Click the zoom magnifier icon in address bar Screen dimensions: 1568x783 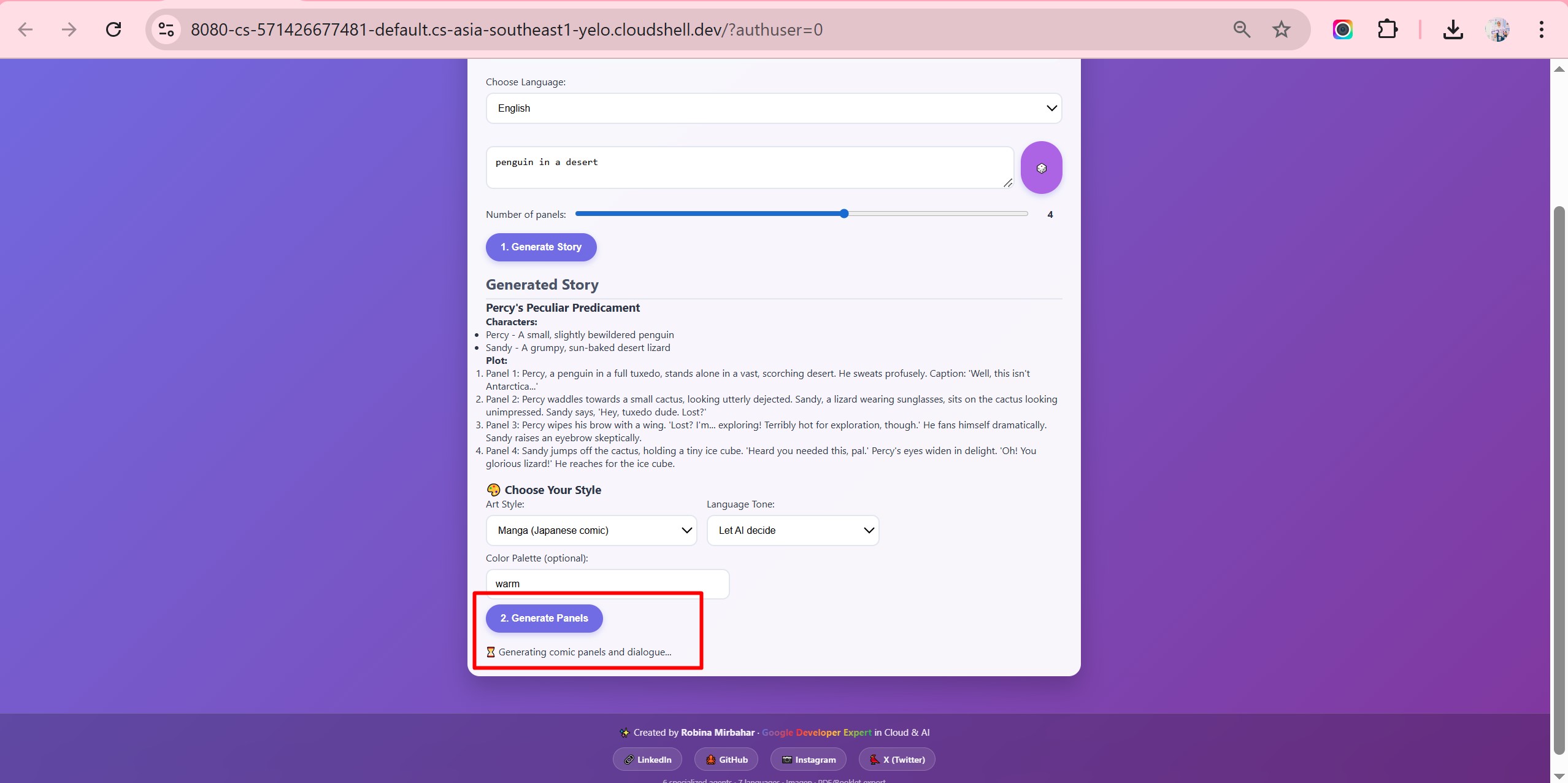pyautogui.click(x=1242, y=29)
